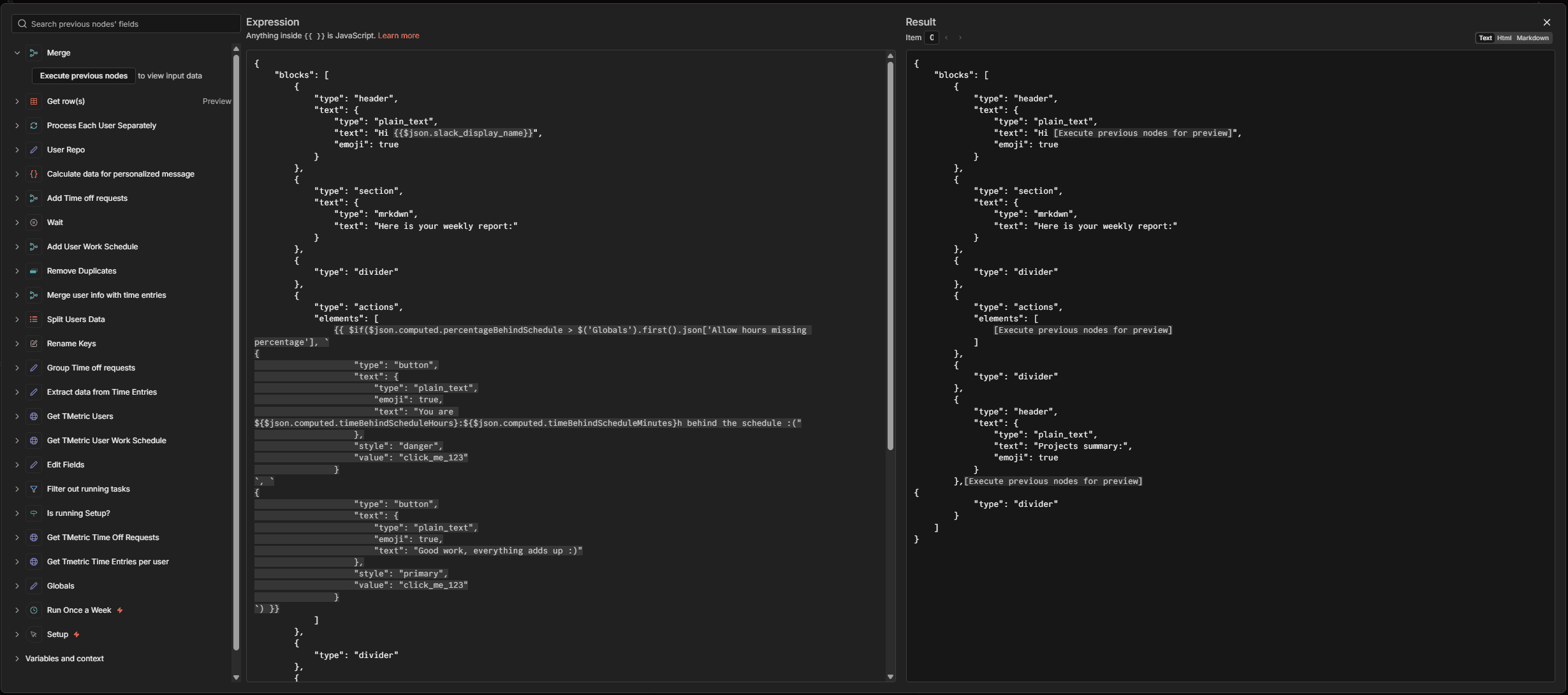Expand the Rename Keys node
The width and height of the screenshot is (1568, 695).
(17, 344)
